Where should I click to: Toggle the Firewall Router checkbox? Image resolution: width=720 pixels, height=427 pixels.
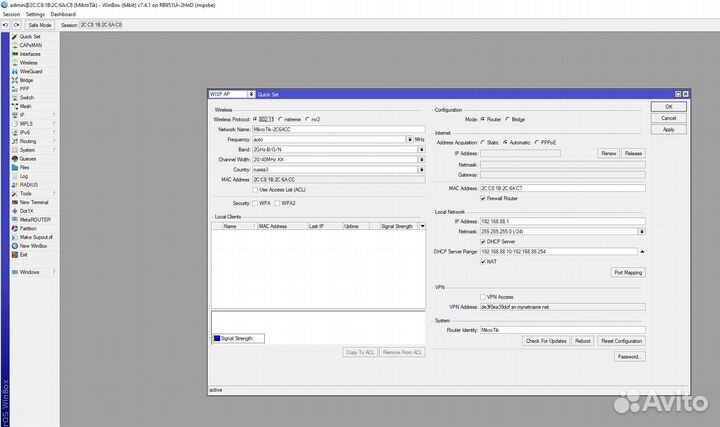(483, 198)
